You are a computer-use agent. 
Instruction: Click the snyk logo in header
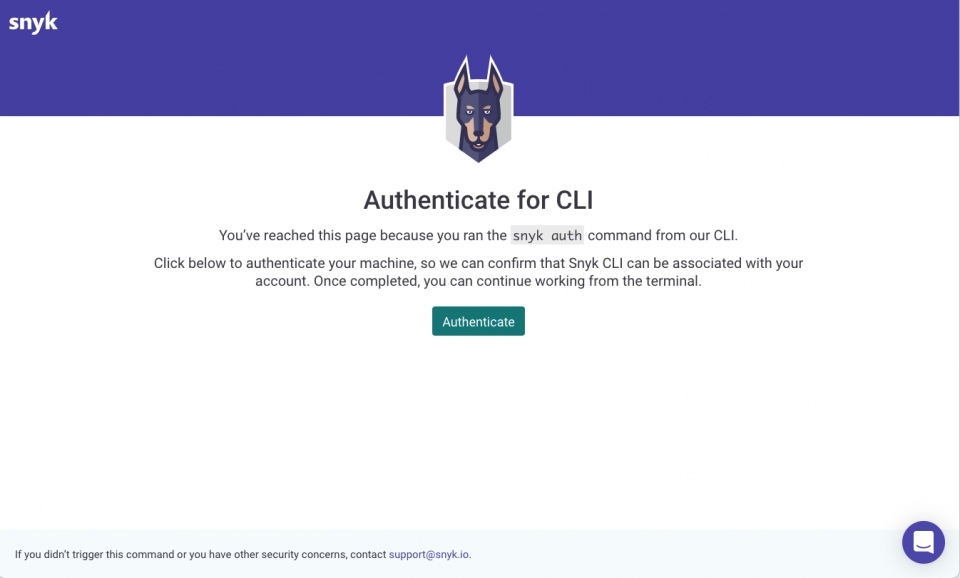click(x=33, y=23)
